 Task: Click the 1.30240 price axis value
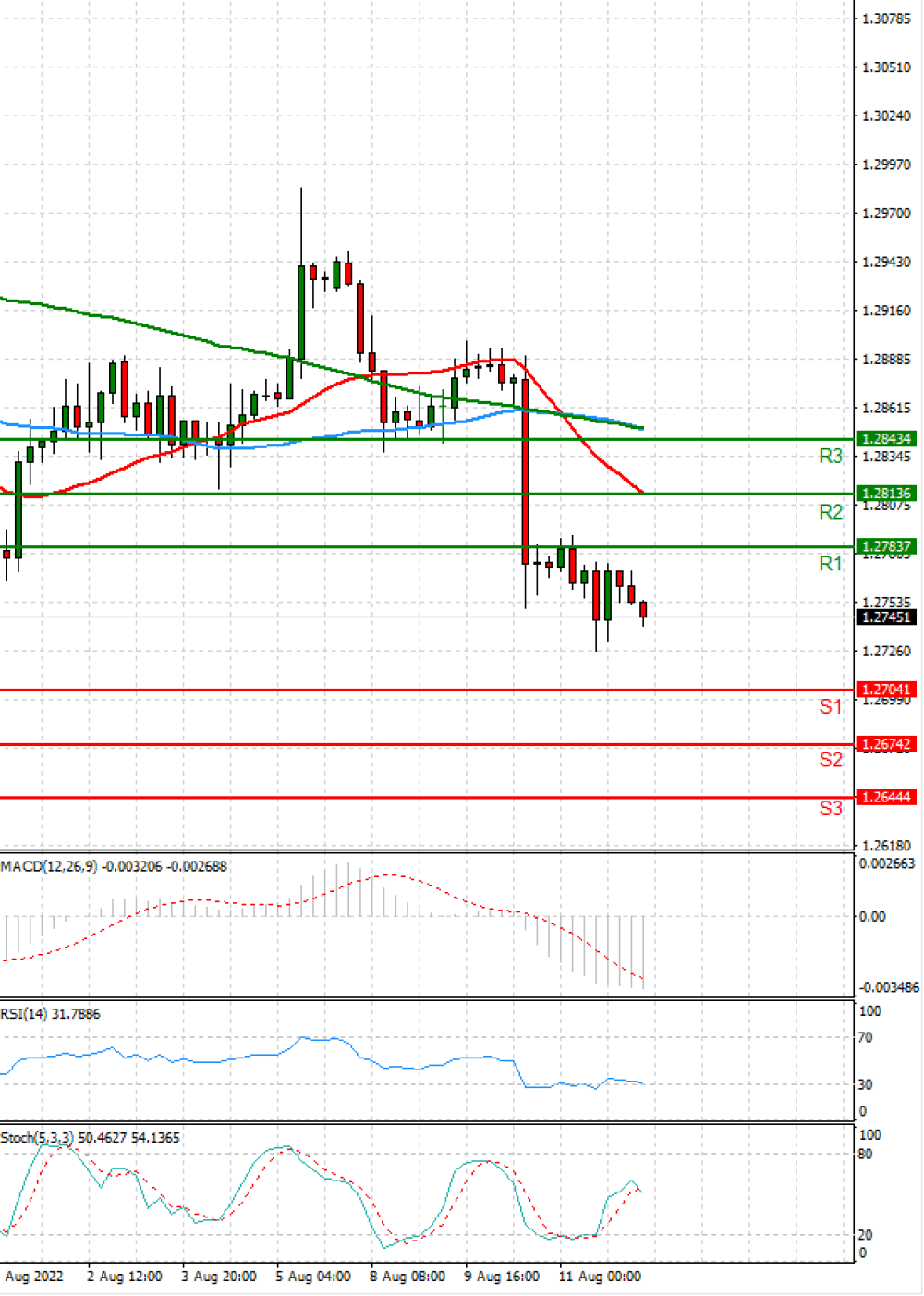886,116
